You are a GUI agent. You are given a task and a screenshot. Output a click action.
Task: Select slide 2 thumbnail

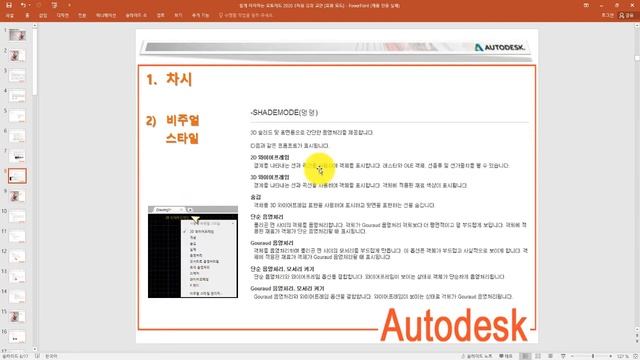(x=17, y=55)
